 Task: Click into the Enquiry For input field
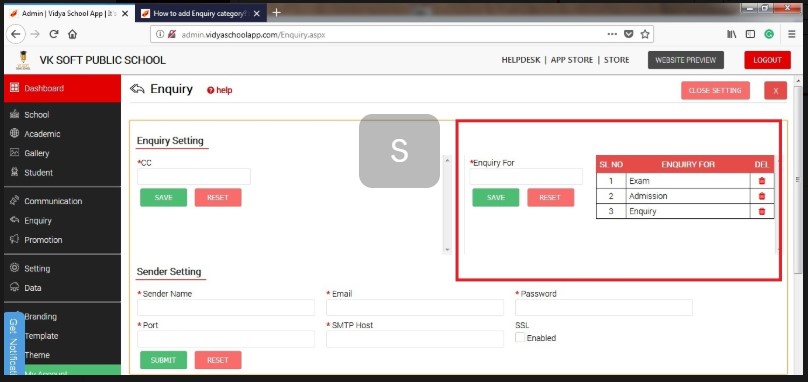coord(526,176)
